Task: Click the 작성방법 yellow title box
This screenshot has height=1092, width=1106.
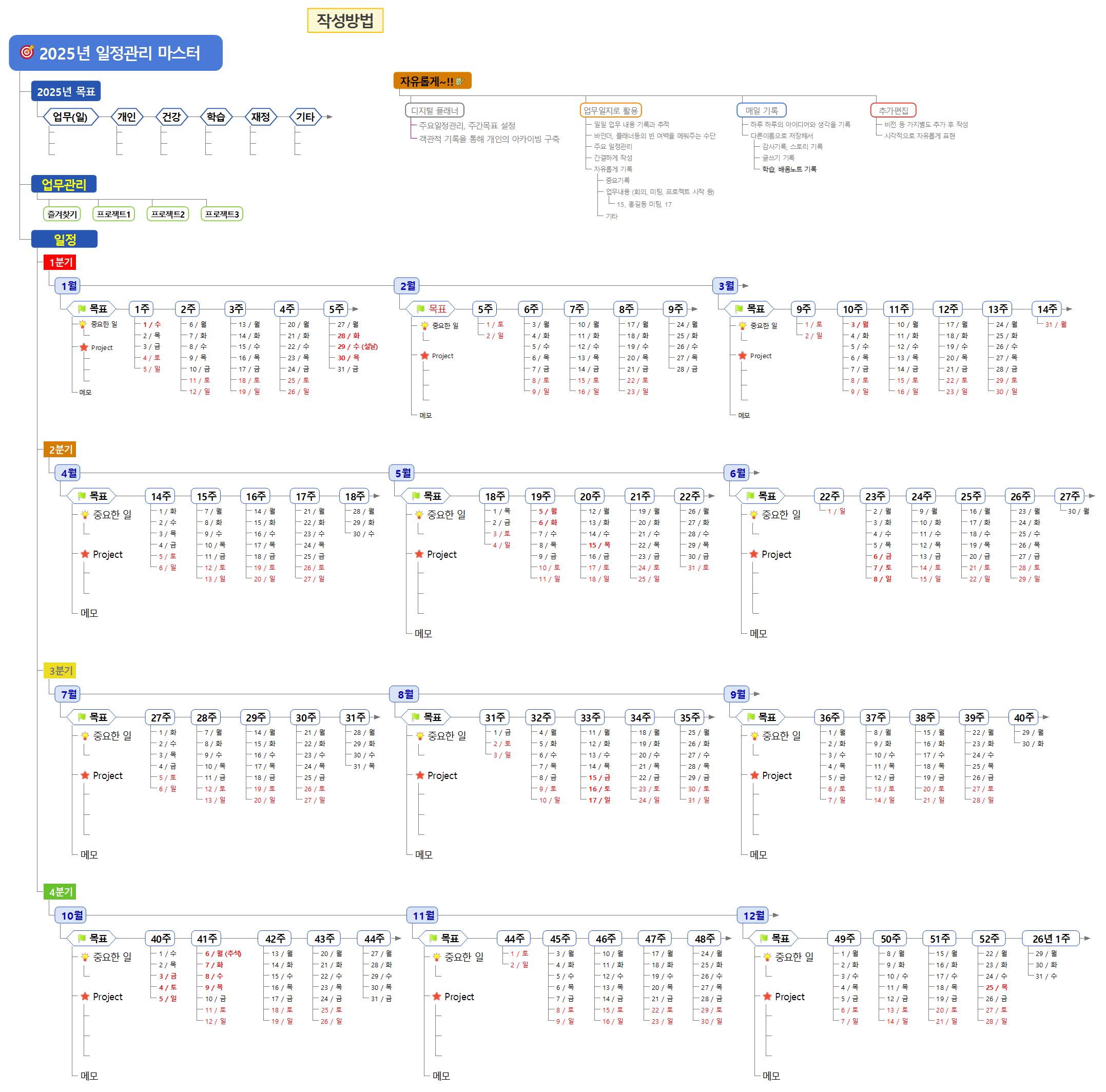Action: pyautogui.click(x=345, y=21)
